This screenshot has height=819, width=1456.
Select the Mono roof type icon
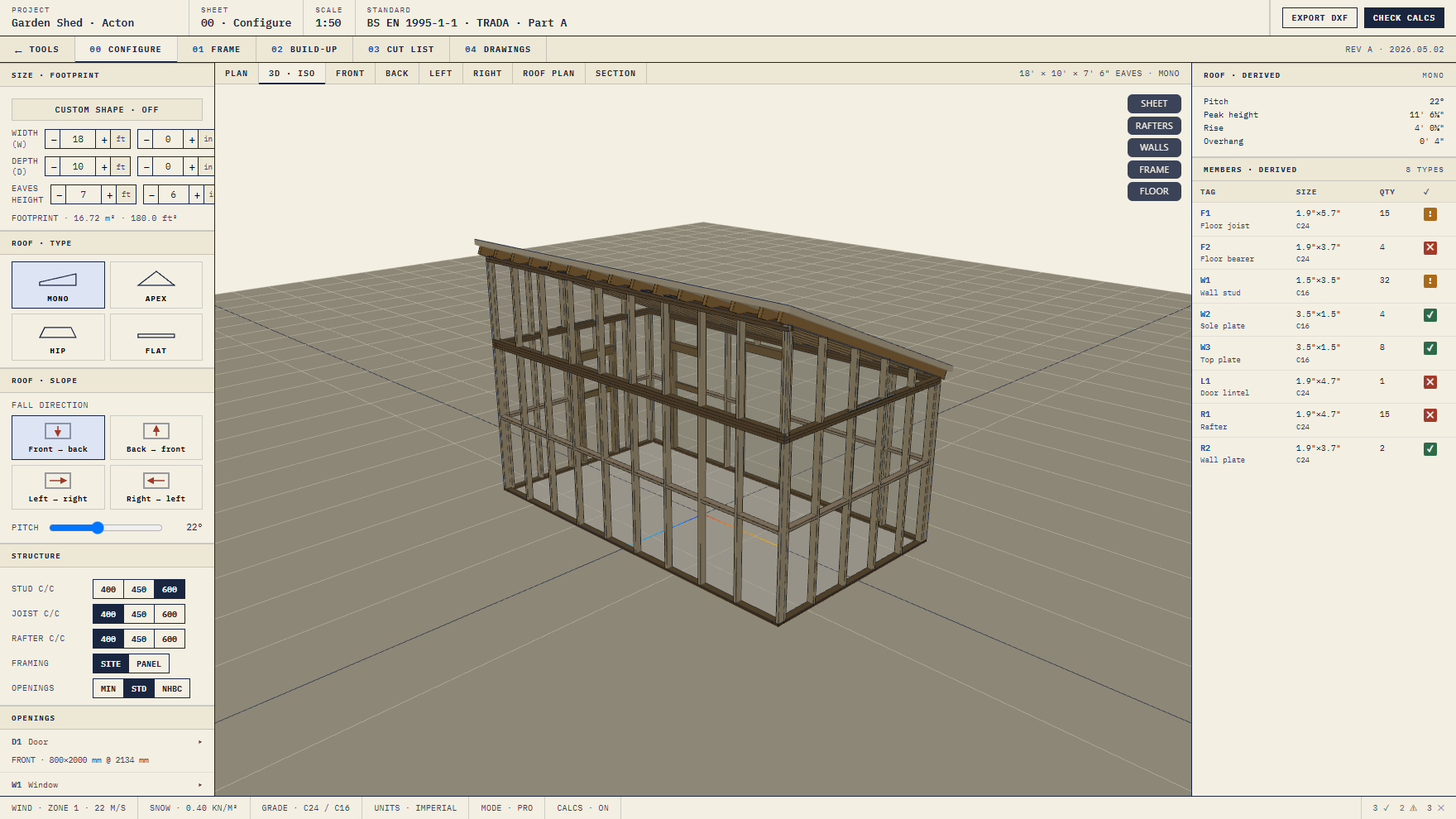(58, 285)
